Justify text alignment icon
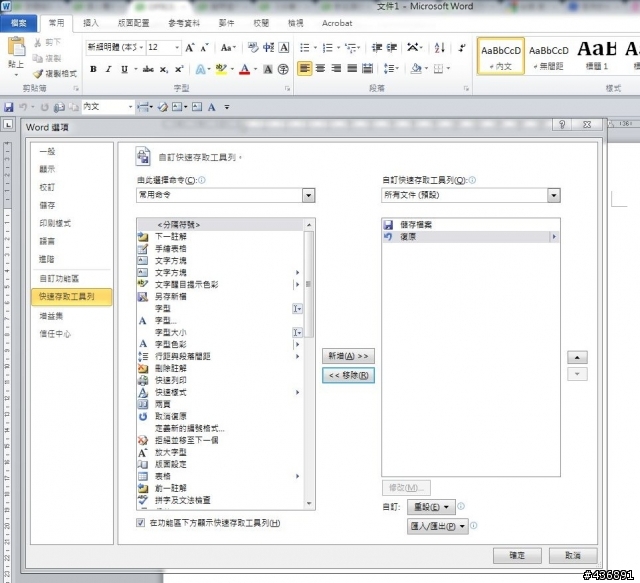 pyautogui.click(x=352, y=68)
